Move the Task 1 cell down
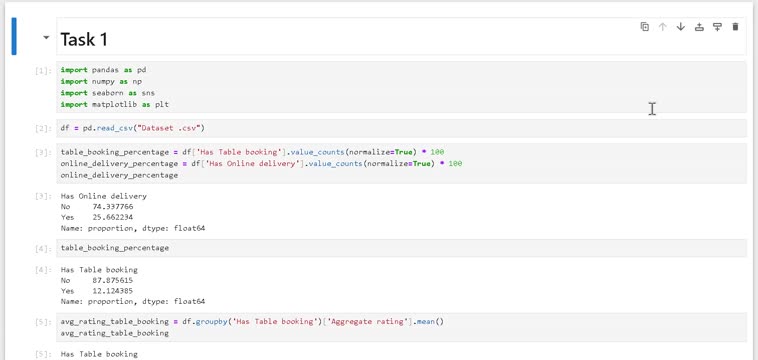This screenshot has width=758, height=360. (681, 27)
